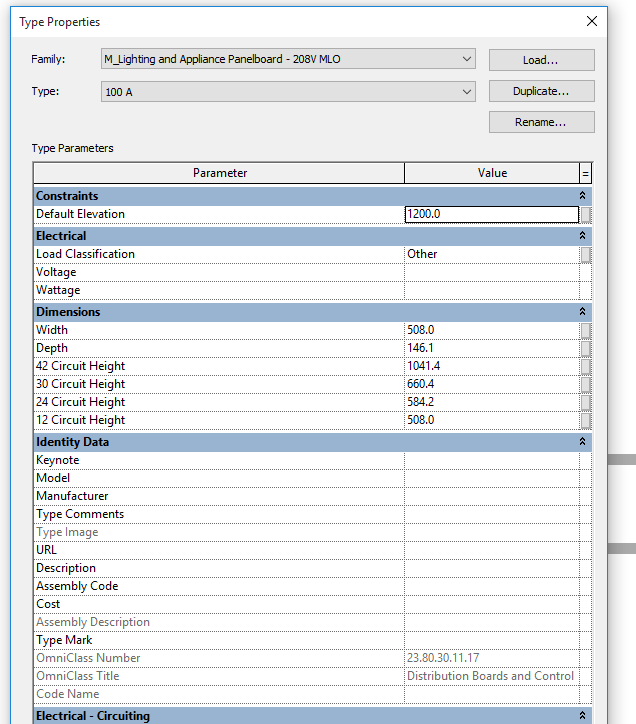Click the associate button for Depth
This screenshot has width=636, height=724.
pyautogui.click(x=586, y=349)
